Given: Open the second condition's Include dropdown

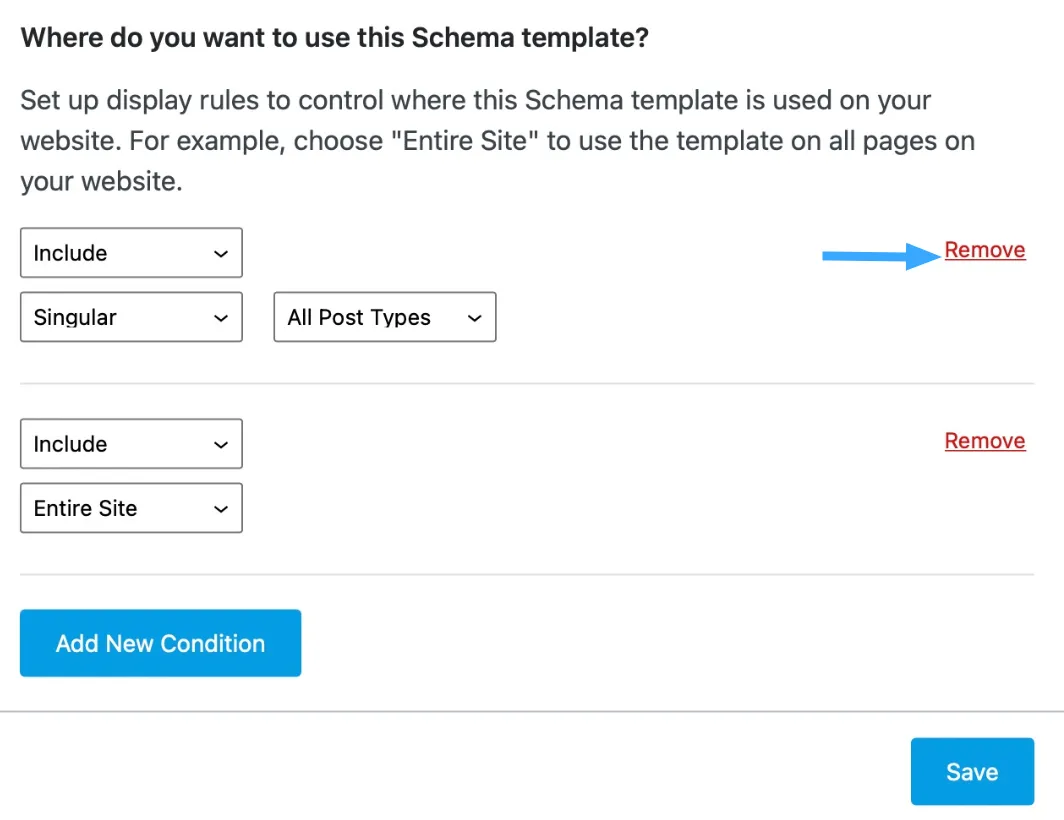Looking at the screenshot, I should pyautogui.click(x=131, y=445).
